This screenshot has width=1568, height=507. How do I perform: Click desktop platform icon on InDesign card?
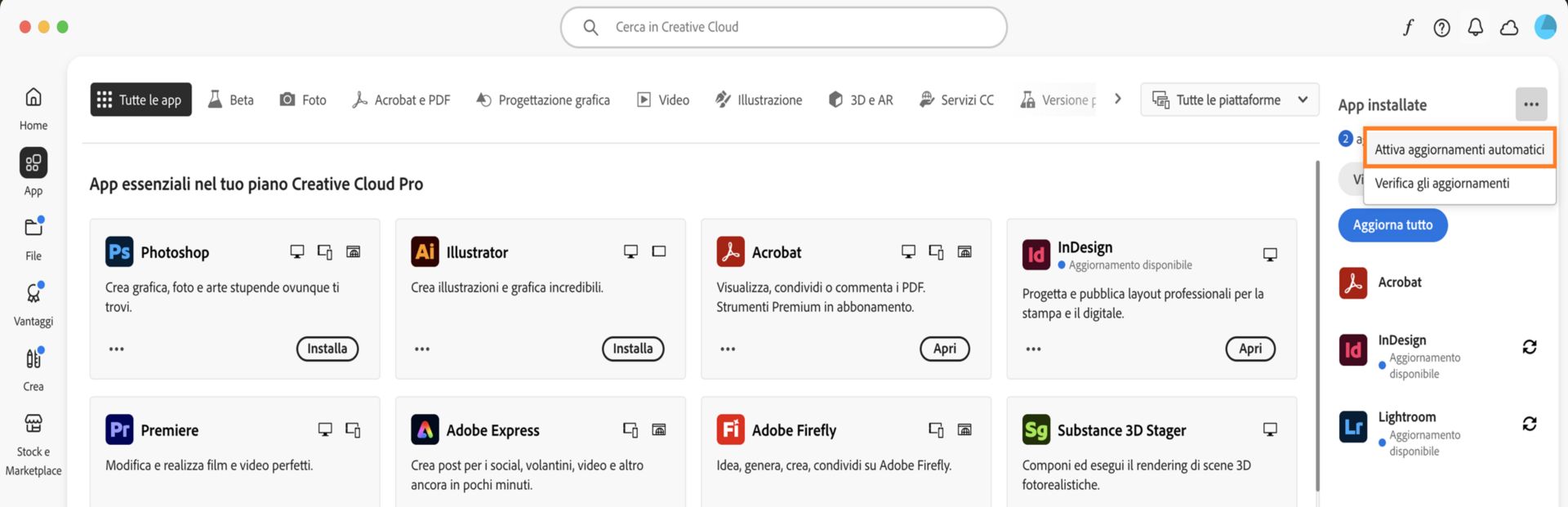1270,255
